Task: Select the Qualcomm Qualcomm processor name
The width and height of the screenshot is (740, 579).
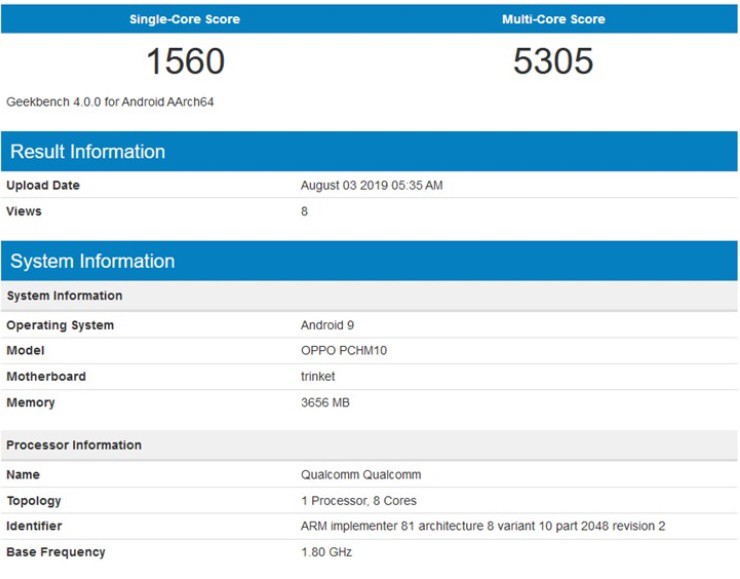Action: [x=361, y=475]
